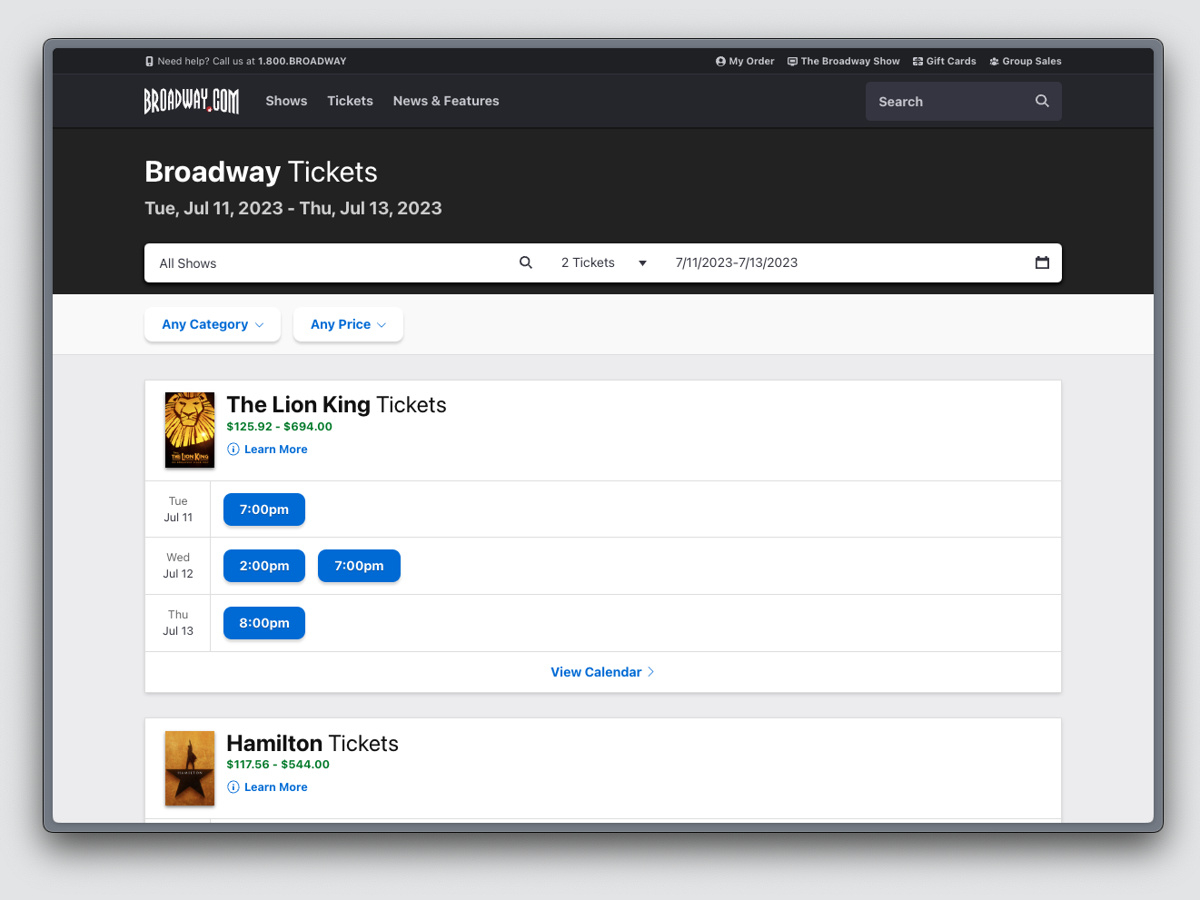The width and height of the screenshot is (1200, 900).
Task: Select the Wed Jul 12 7:00pm showtime
Action: coord(359,566)
